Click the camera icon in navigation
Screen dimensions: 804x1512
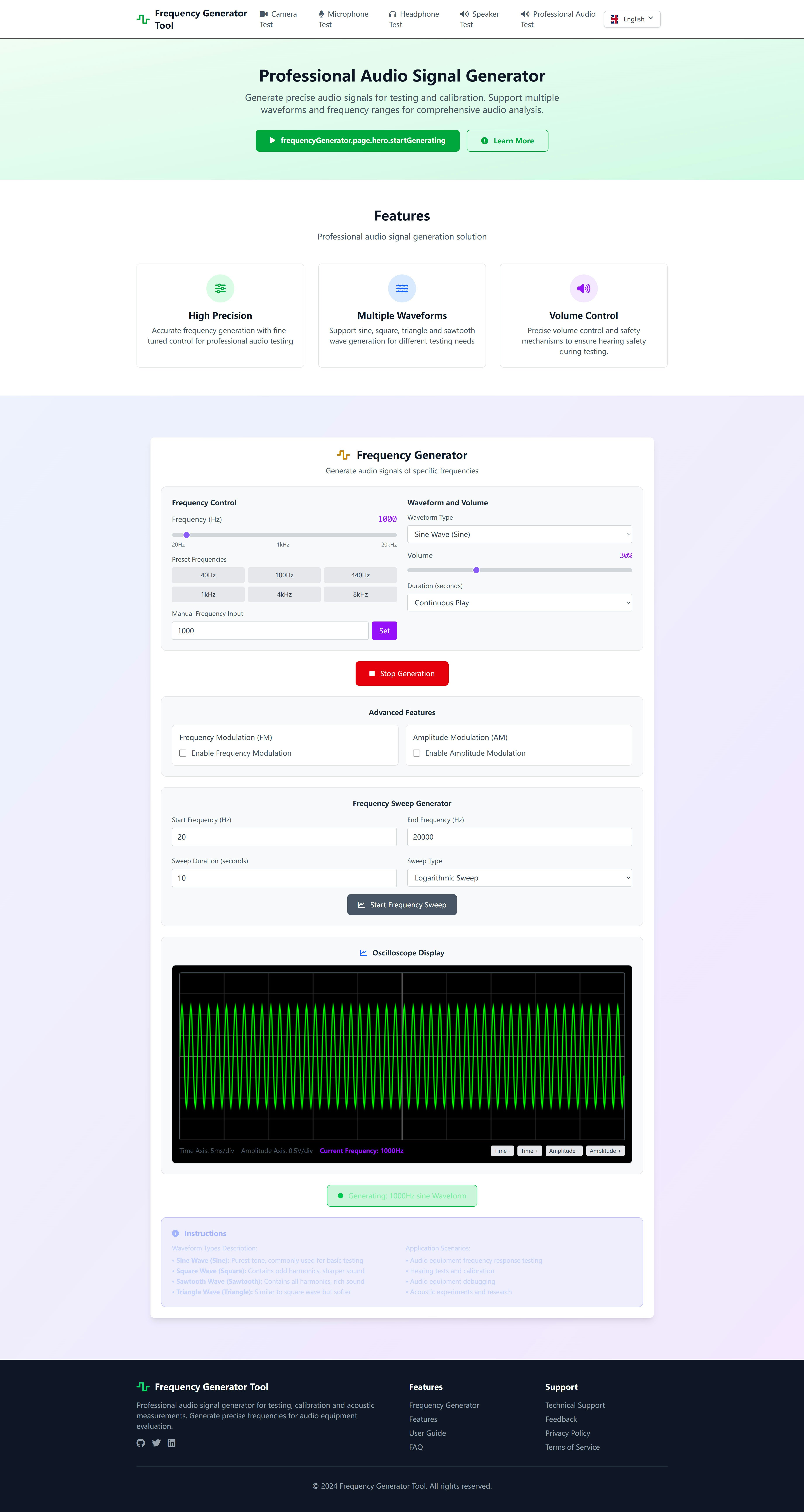[x=263, y=14]
